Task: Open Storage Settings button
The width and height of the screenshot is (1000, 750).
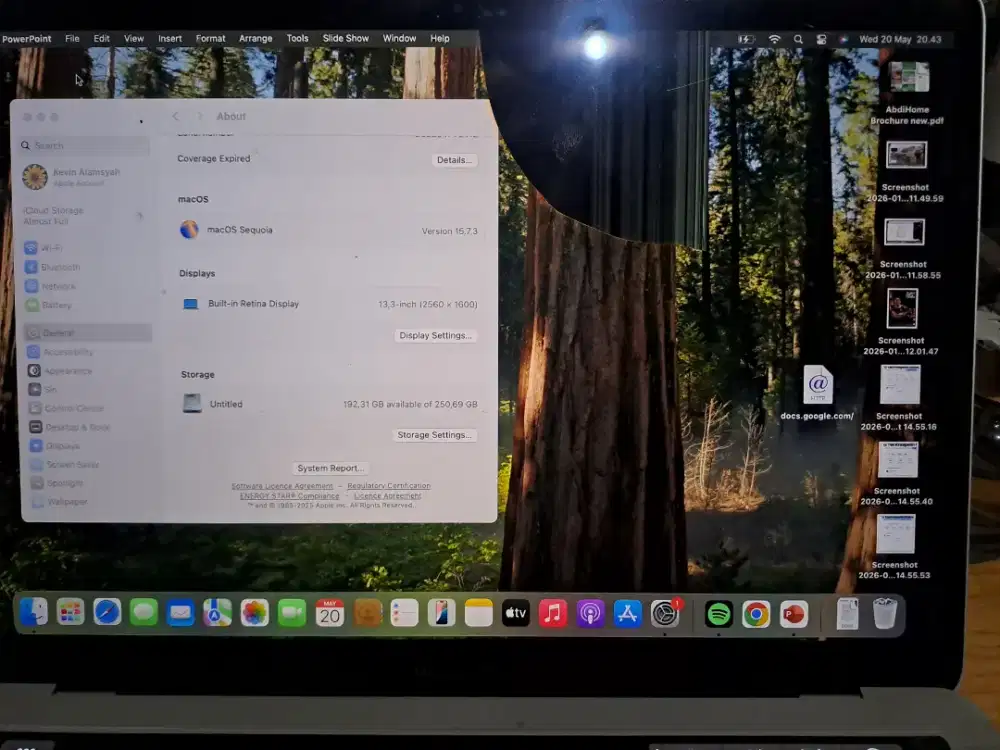Action: tap(434, 435)
